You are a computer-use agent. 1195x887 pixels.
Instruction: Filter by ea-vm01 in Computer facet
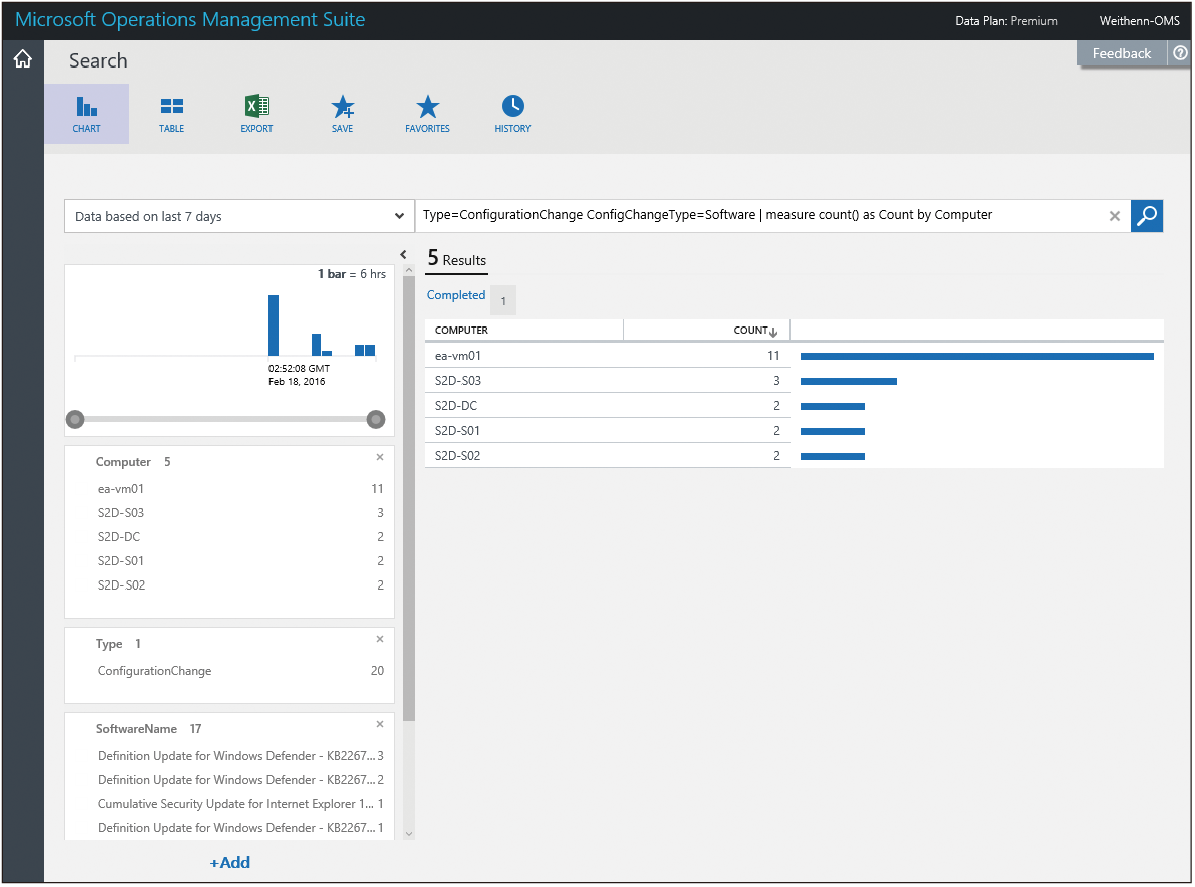coord(240,489)
